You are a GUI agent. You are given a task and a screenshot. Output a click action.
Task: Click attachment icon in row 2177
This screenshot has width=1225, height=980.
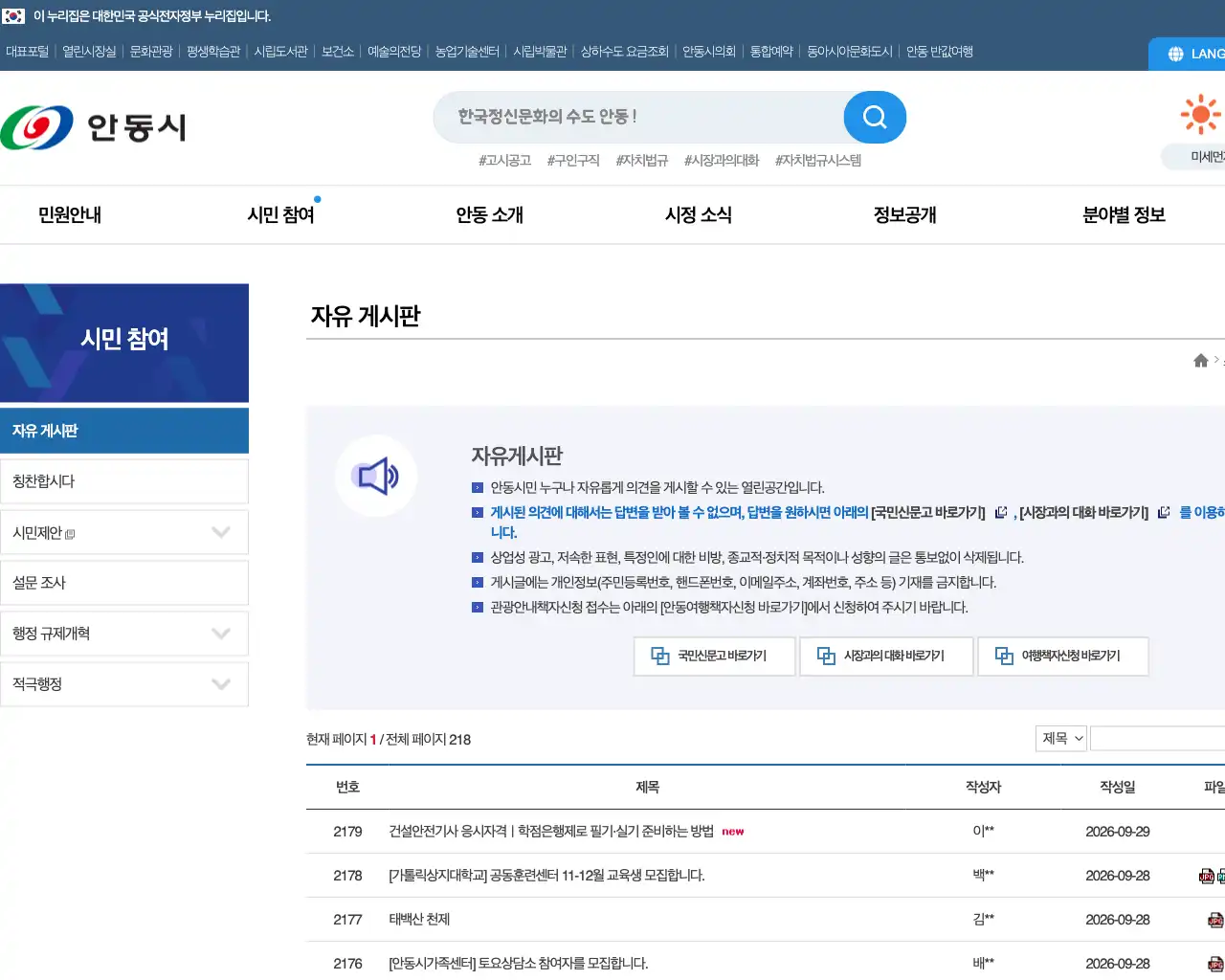tap(1215, 920)
